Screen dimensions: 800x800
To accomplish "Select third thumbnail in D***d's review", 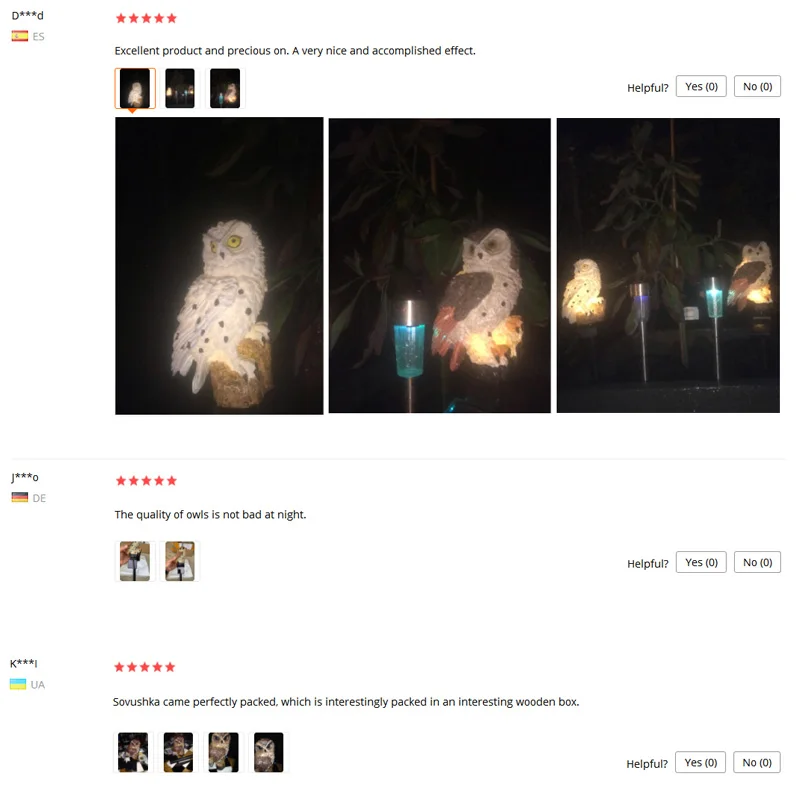I will [x=225, y=88].
